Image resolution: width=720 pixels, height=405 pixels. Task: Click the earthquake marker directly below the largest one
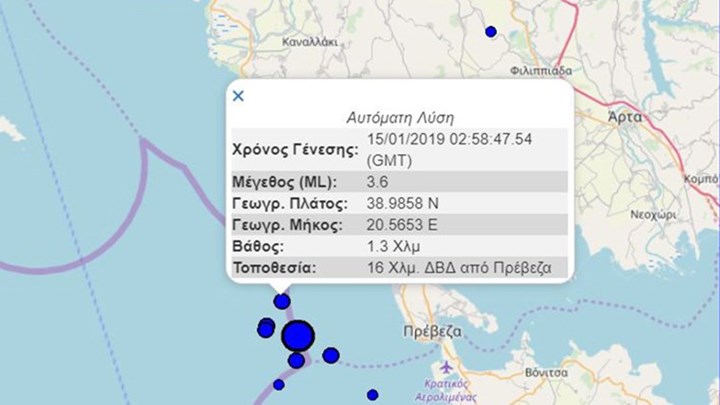point(296,360)
